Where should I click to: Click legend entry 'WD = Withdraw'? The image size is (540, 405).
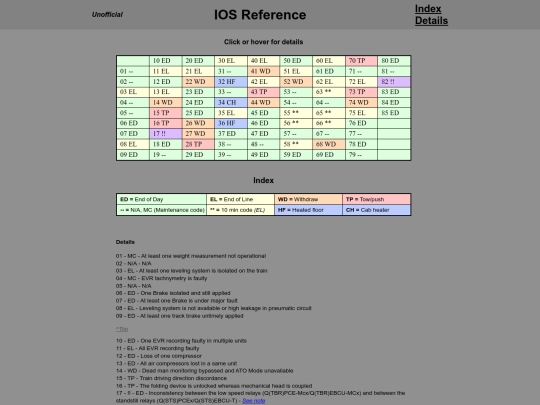(x=309, y=199)
